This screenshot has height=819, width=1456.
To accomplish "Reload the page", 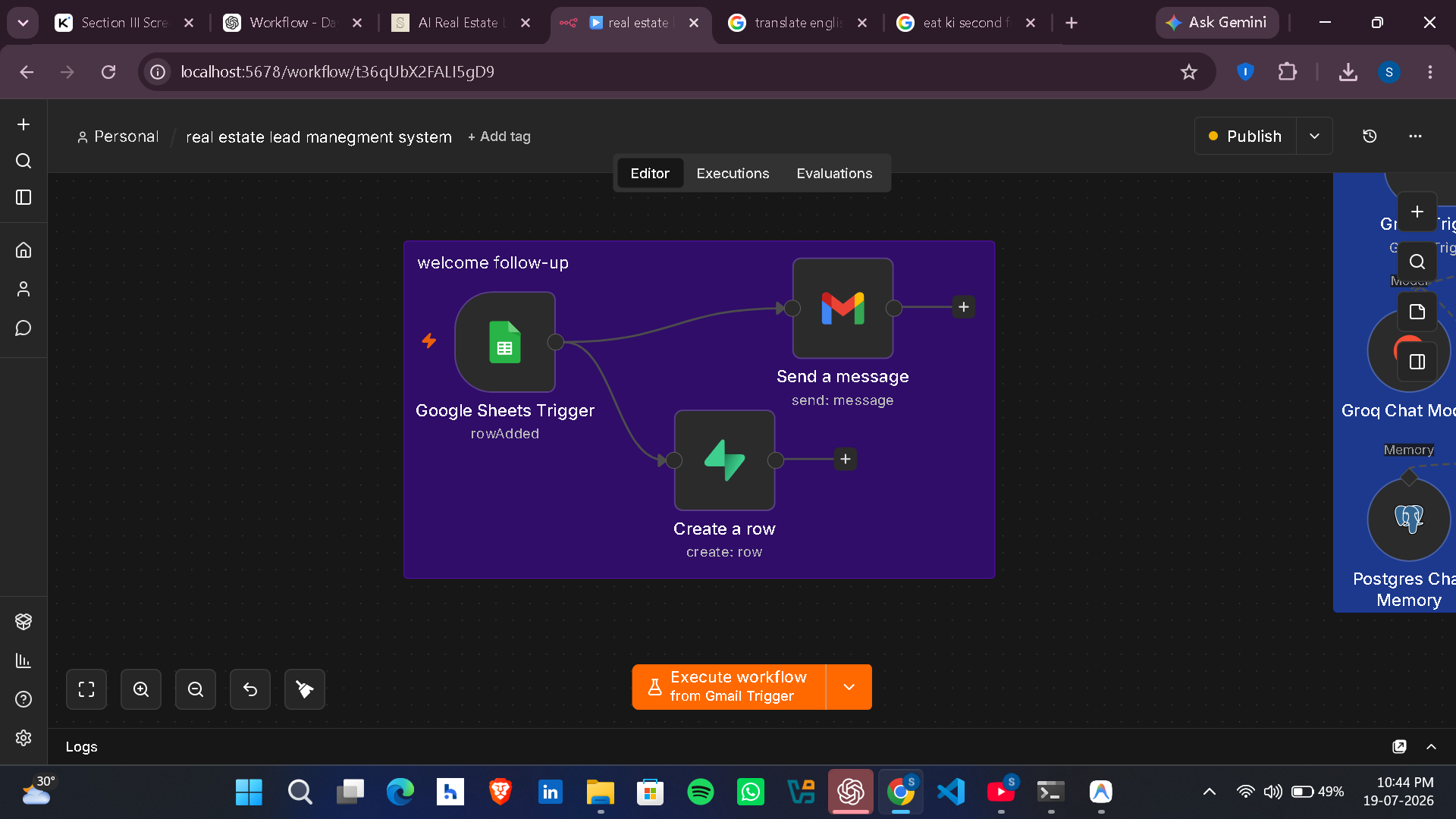I will coord(108,72).
